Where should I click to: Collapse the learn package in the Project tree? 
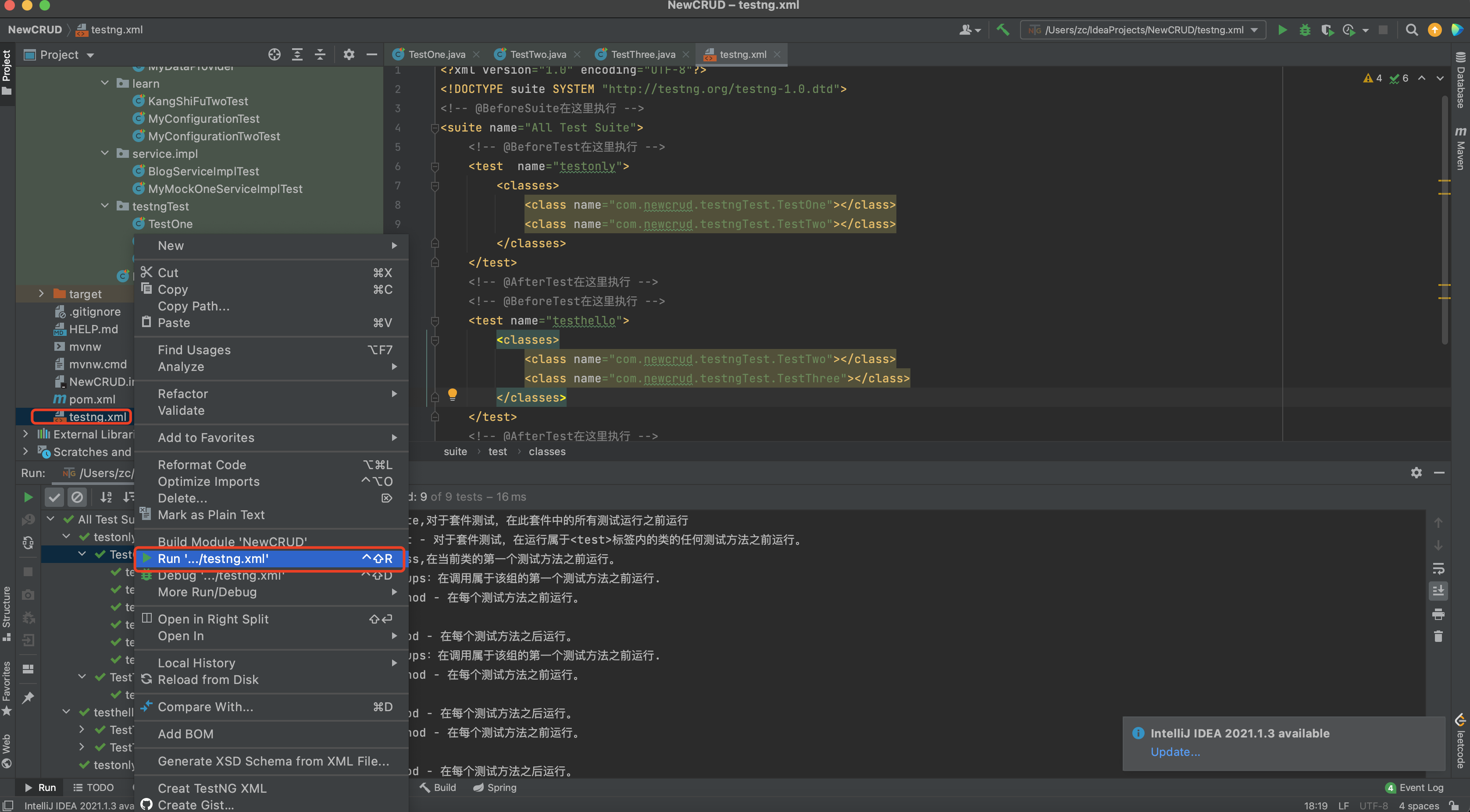point(104,83)
